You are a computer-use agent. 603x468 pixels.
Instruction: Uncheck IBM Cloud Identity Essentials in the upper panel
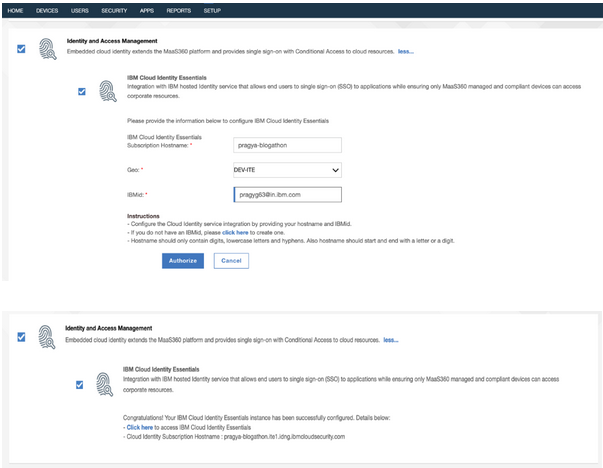point(82,92)
